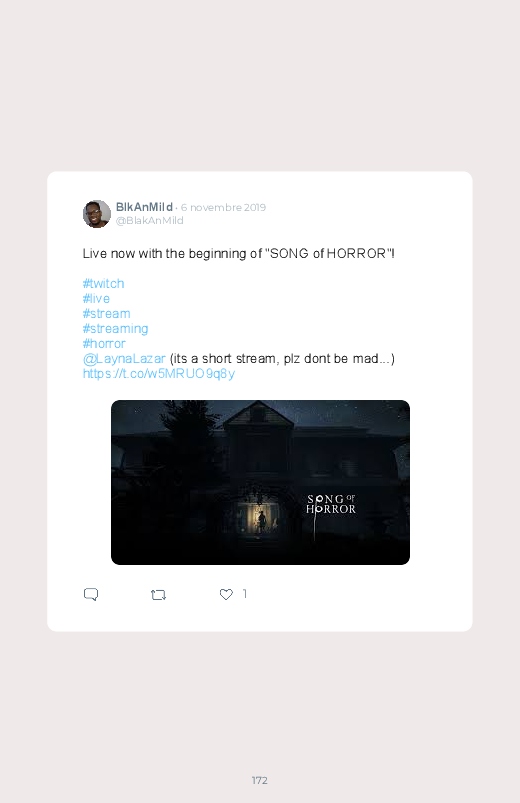The width and height of the screenshot is (520, 803).
Task: Open the #twitch hashtag
Action: tap(103, 283)
